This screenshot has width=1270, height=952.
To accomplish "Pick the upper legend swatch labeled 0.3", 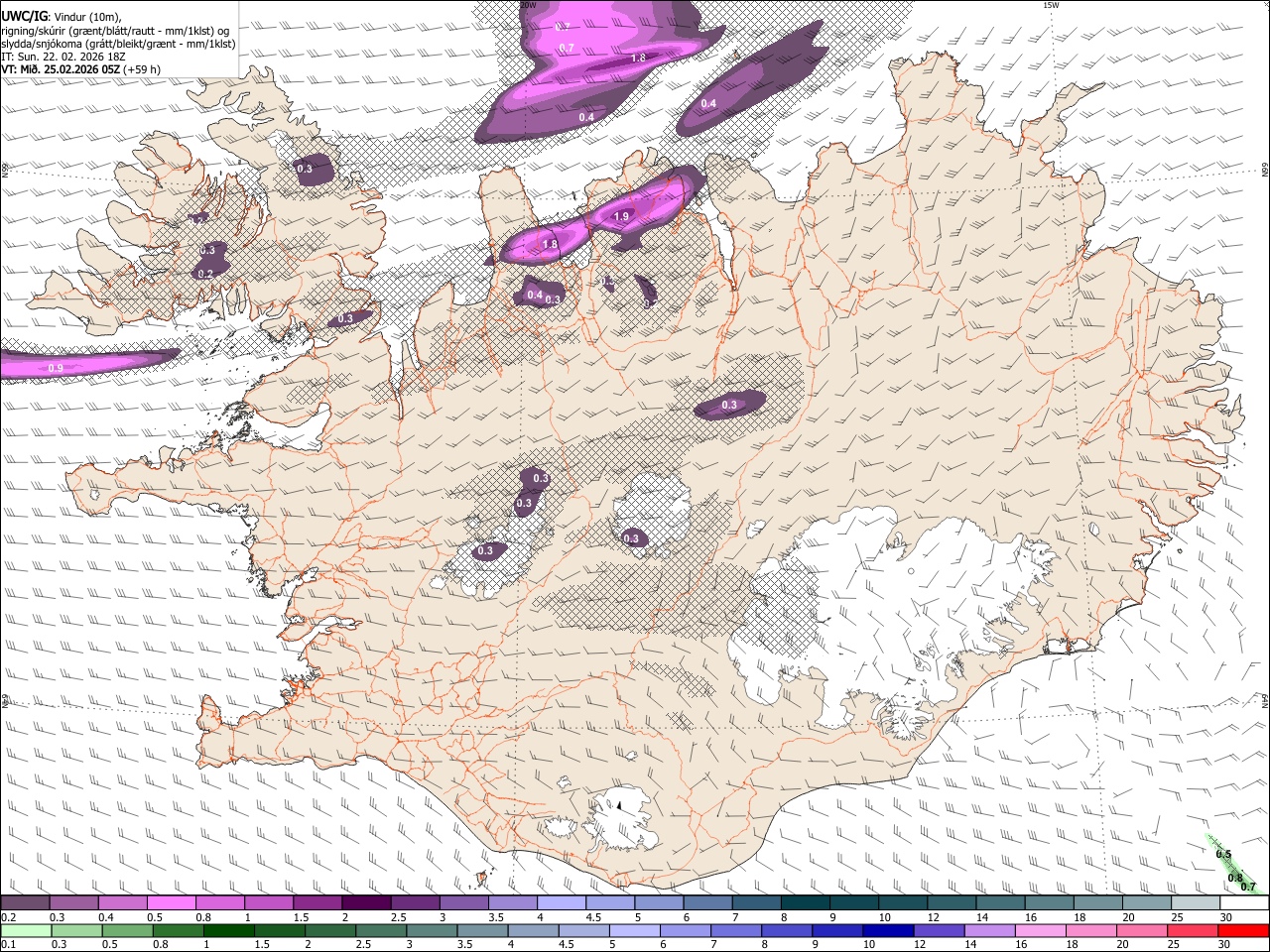I will (73, 903).
